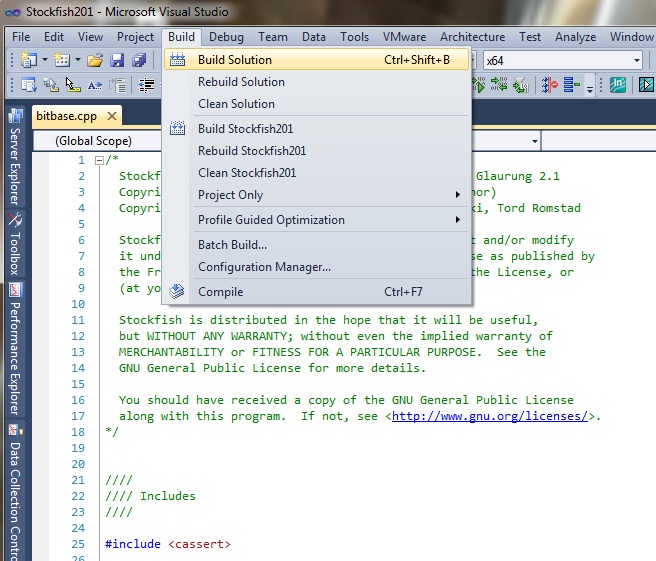This screenshot has height=561, width=656.
Task: Click the Open File folder icon
Action: 95,61
